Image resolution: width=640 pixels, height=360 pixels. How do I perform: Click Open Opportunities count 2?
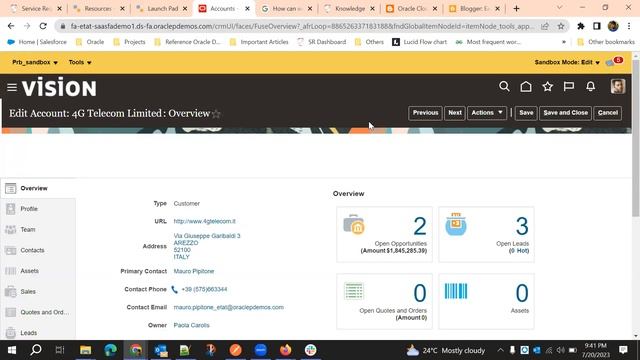click(420, 226)
